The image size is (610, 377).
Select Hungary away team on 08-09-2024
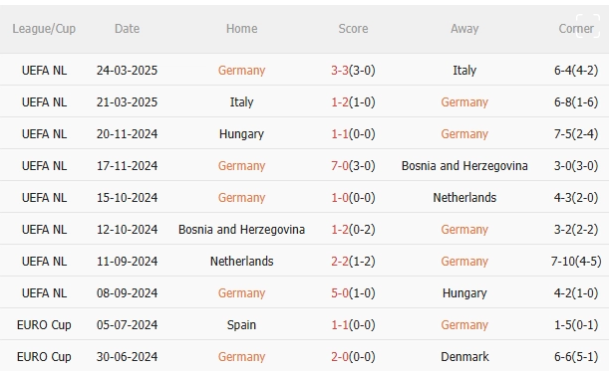tap(465, 293)
